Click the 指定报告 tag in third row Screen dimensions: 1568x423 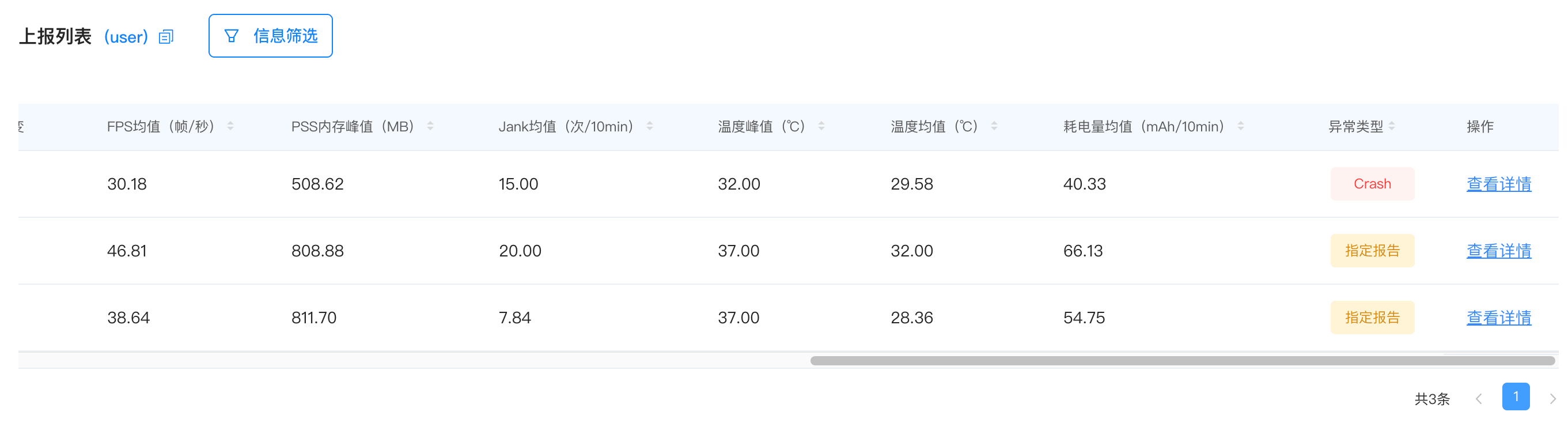coord(1372,318)
